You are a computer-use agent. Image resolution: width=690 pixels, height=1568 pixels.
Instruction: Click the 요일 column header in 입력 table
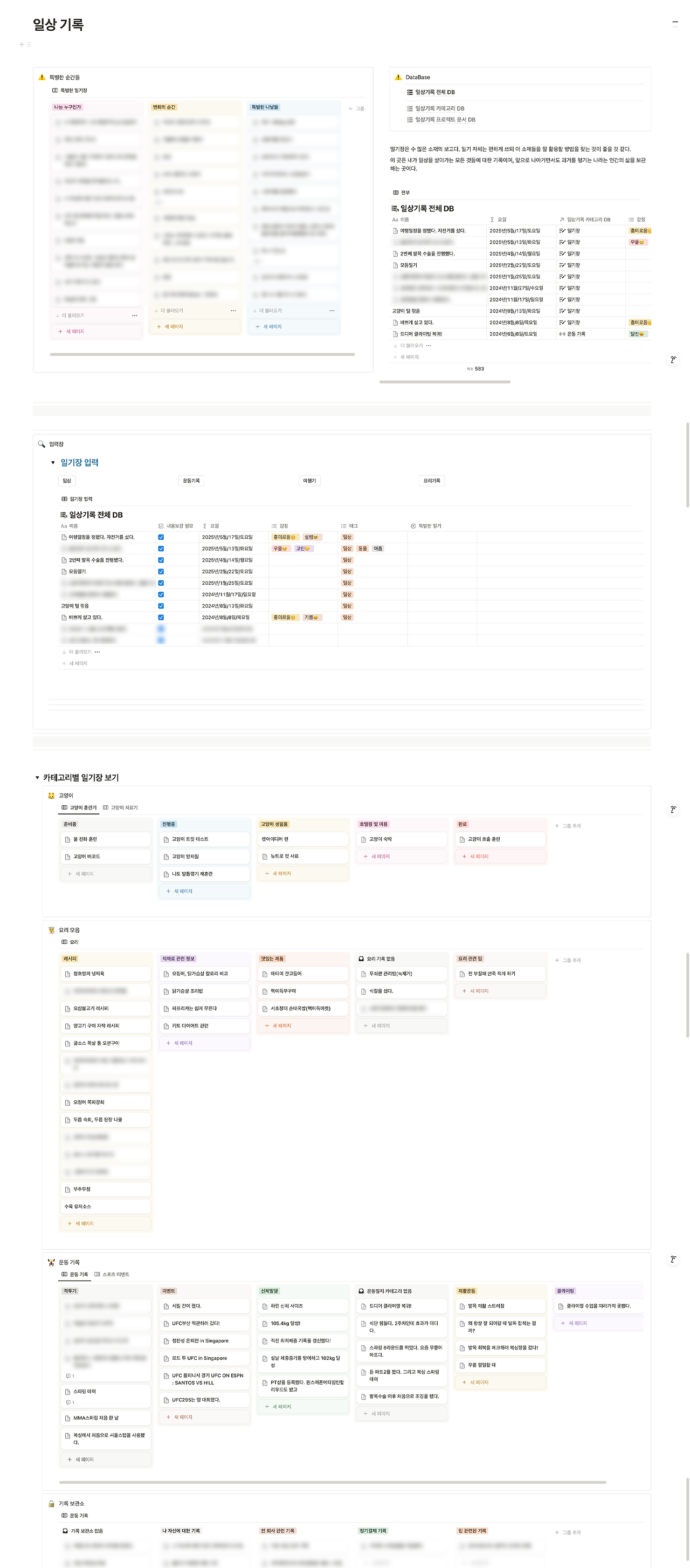point(211,525)
